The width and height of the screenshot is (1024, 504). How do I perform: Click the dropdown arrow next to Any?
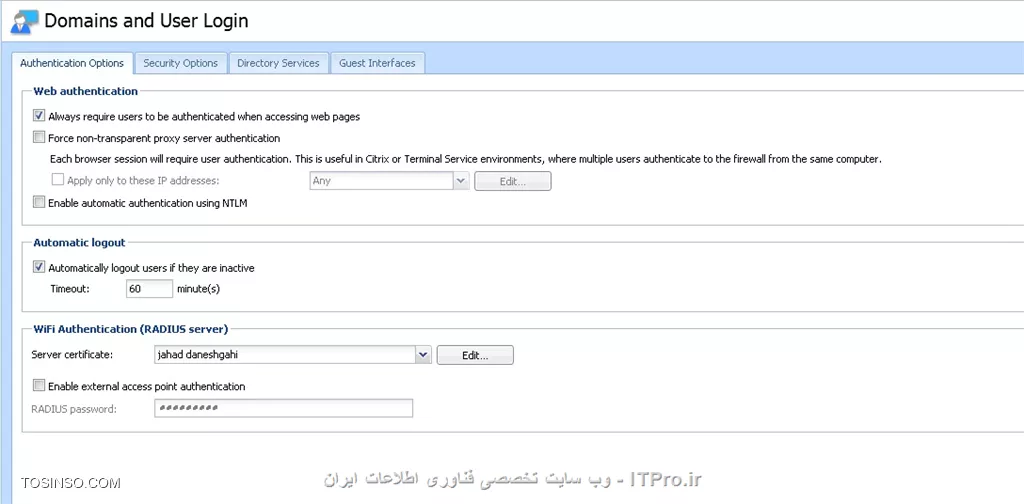click(x=461, y=181)
